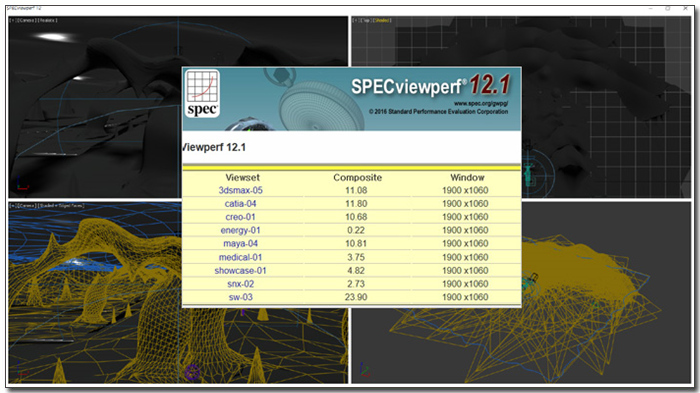Open energy-01 viewset details

pos(240,230)
